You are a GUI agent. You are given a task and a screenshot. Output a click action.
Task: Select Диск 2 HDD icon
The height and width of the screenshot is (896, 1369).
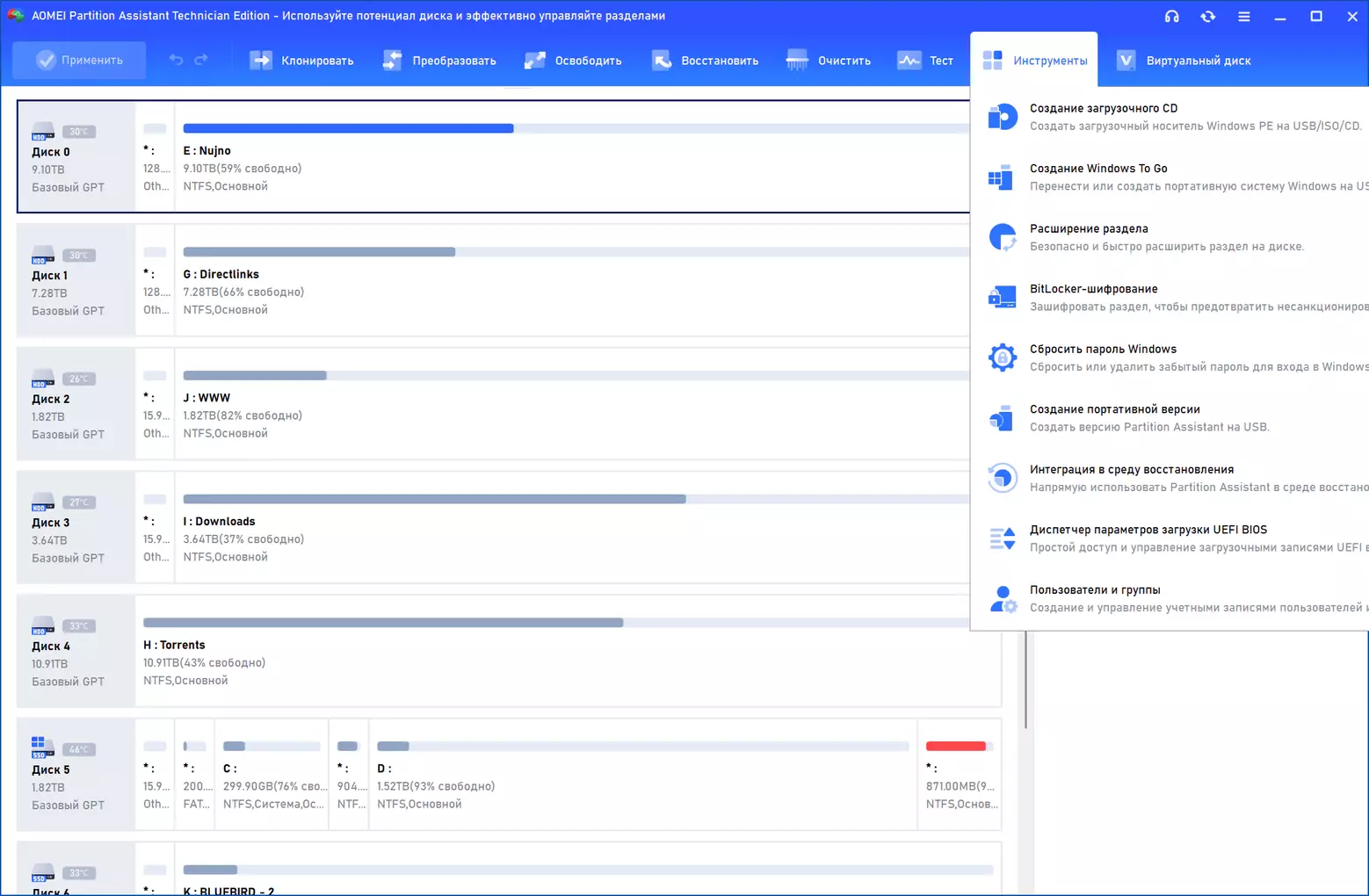click(43, 378)
